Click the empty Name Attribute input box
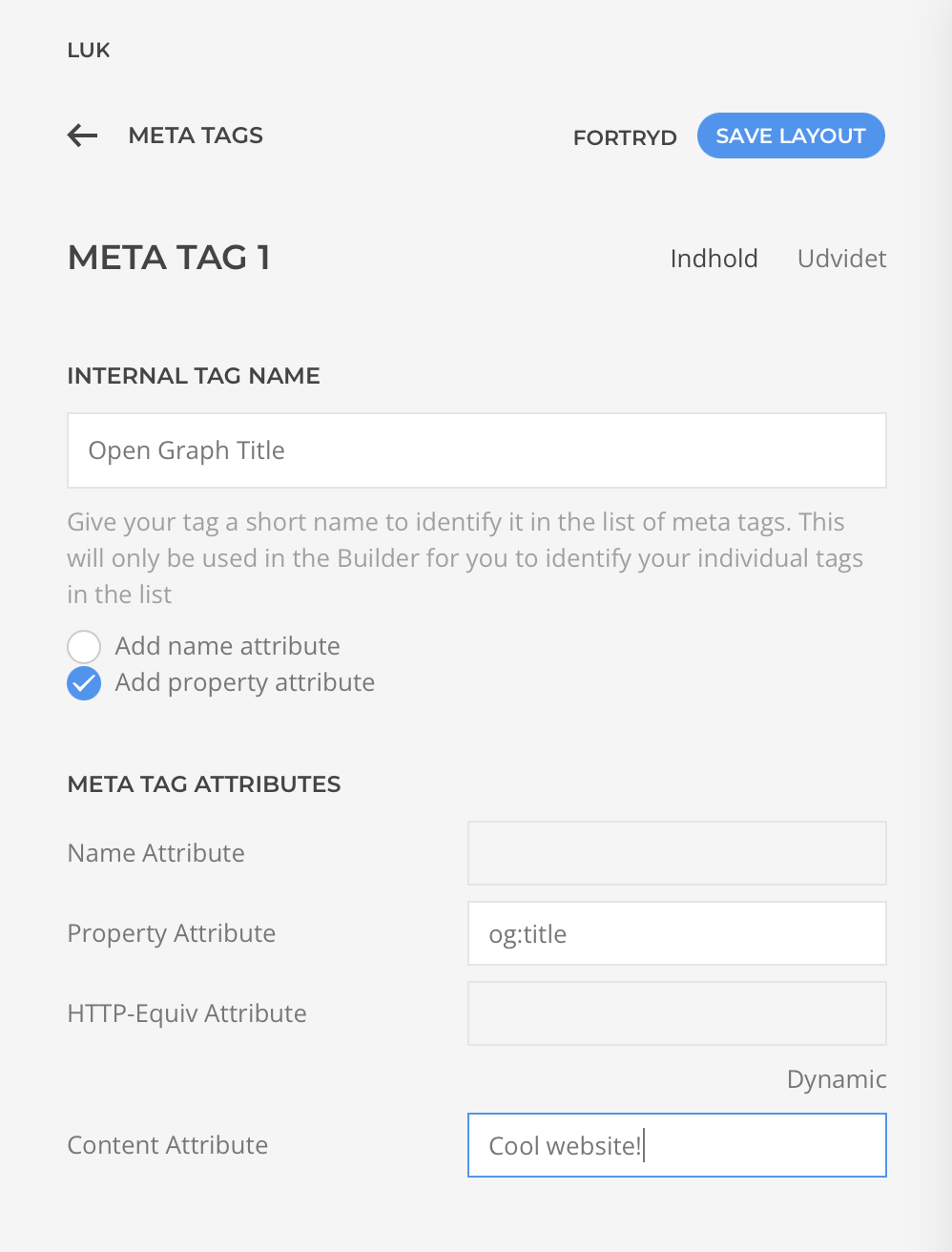The width and height of the screenshot is (952, 1252). 676,853
